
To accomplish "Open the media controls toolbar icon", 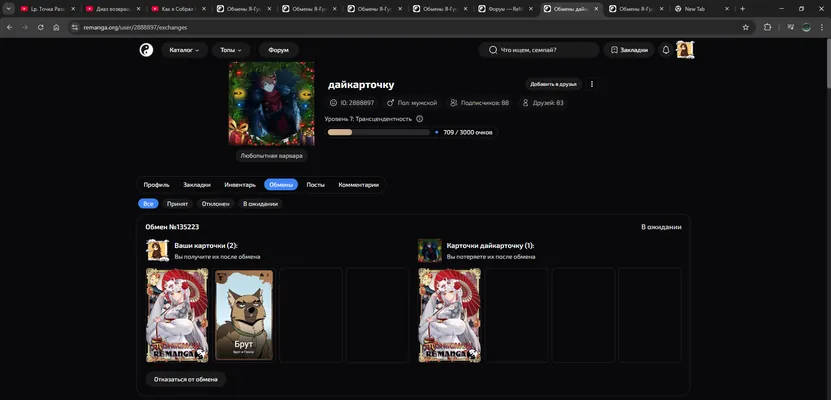I will pos(790,27).
